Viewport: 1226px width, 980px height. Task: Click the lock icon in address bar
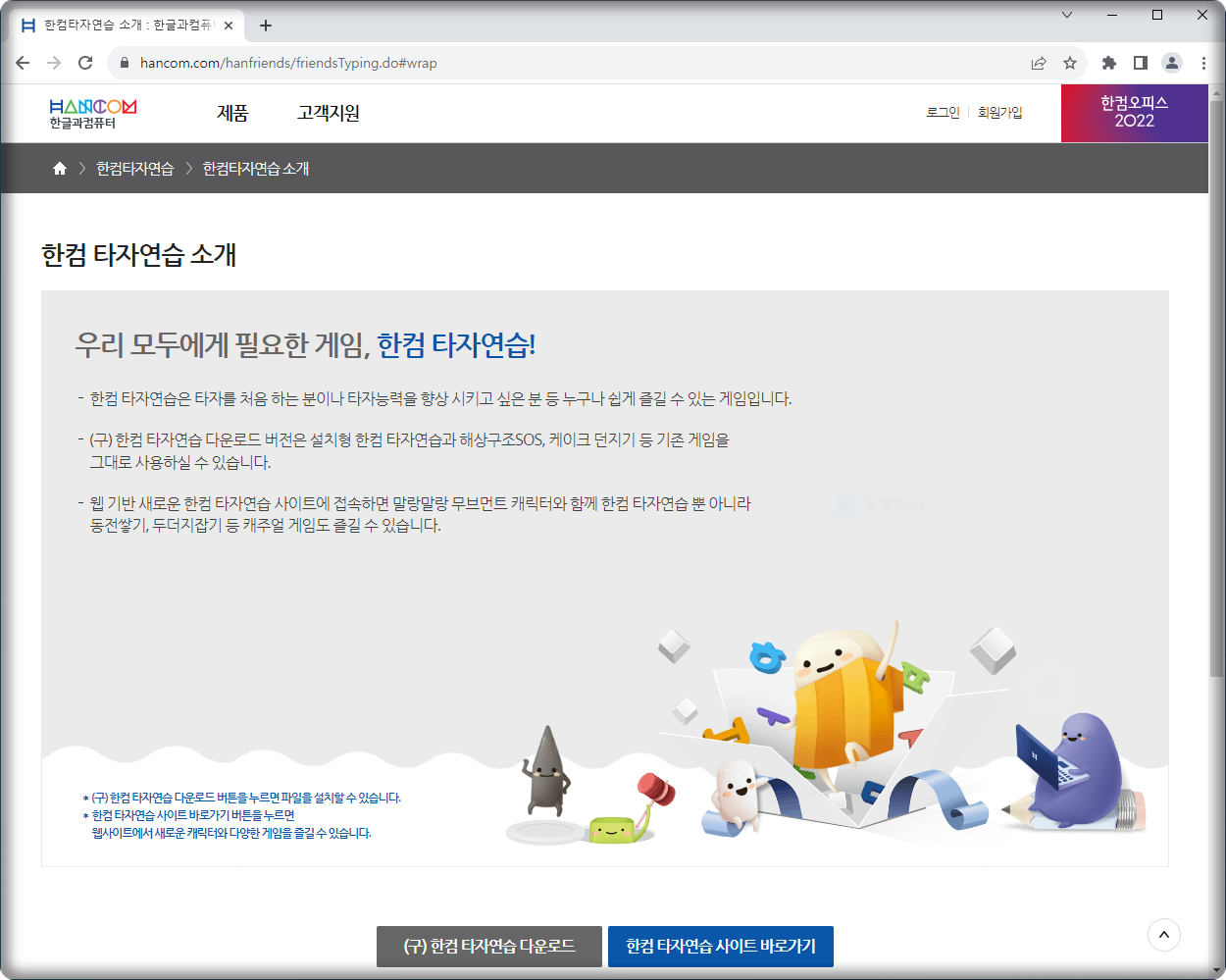pos(124,63)
